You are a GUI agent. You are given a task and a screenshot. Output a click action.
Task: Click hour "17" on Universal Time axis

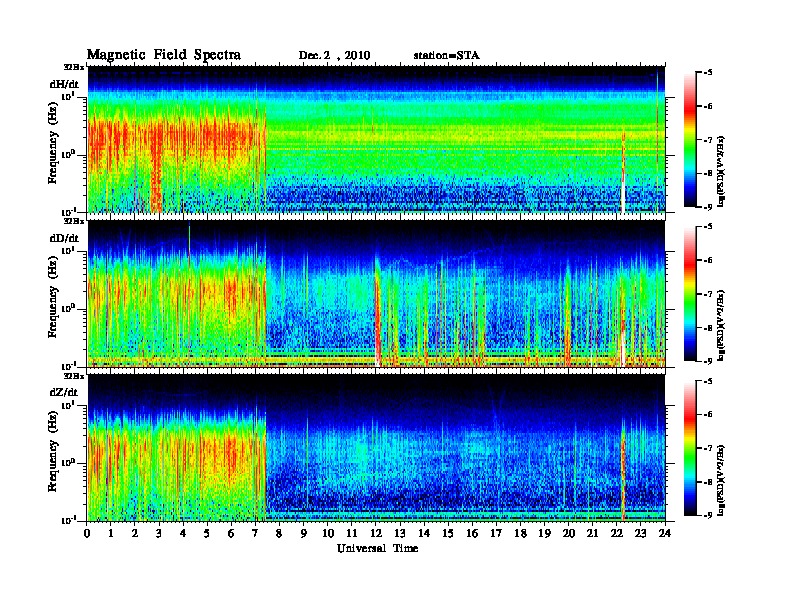click(x=497, y=533)
